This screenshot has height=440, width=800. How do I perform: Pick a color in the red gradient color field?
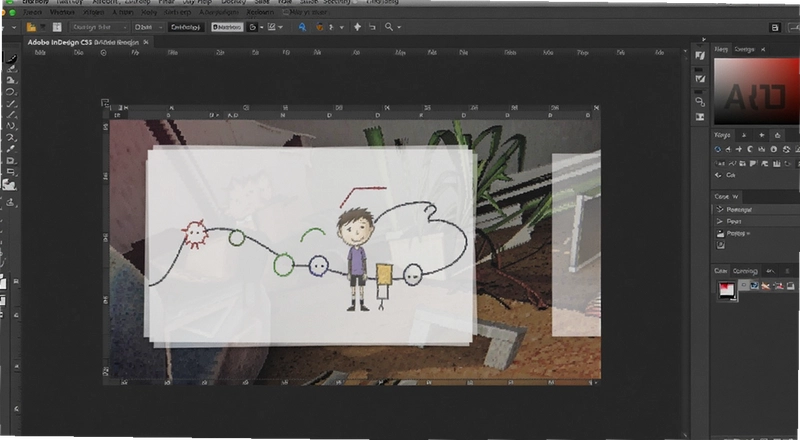click(757, 91)
